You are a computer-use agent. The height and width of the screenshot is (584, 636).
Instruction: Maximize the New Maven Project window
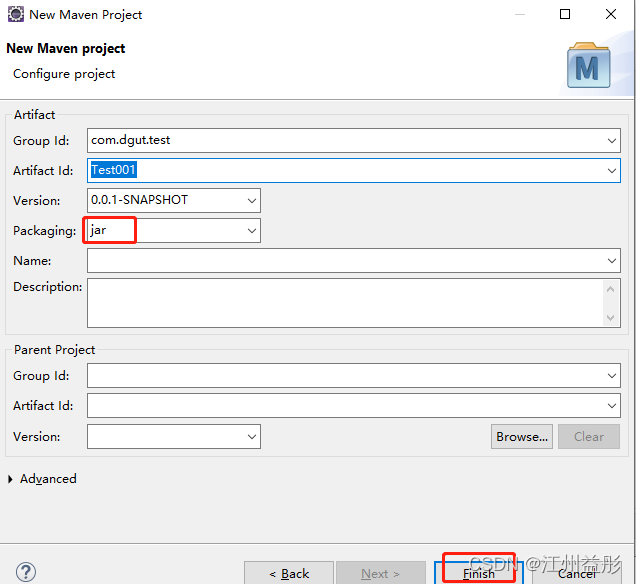[565, 14]
